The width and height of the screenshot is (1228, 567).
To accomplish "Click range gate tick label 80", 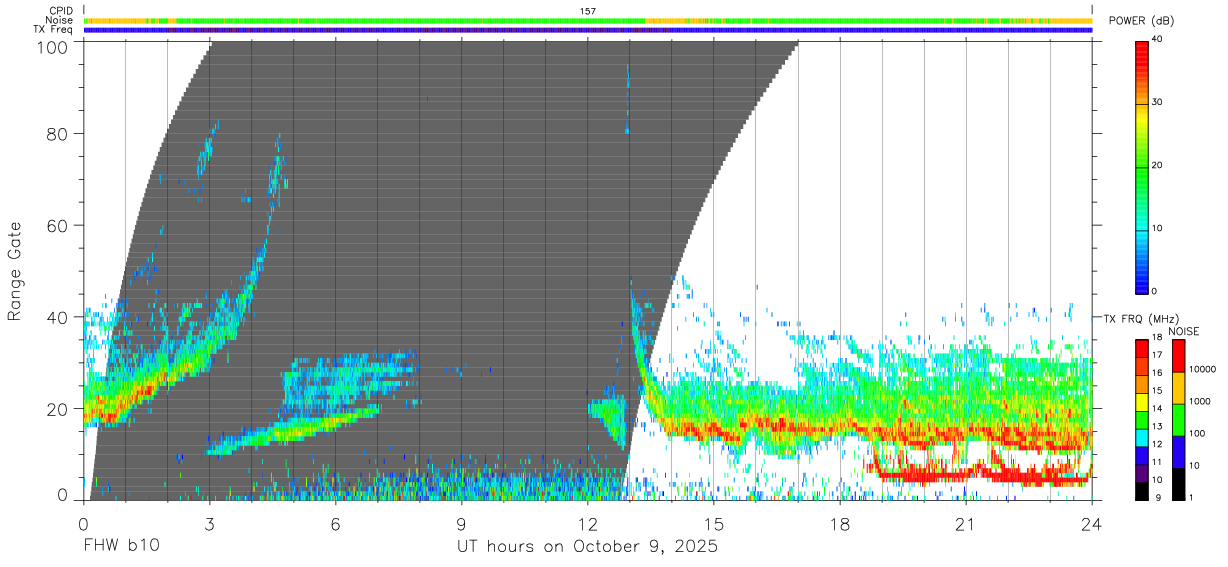I will 58,134.
